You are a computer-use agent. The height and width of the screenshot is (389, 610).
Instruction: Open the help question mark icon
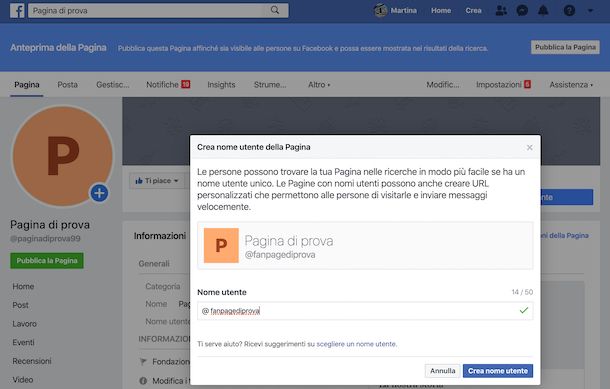569,11
